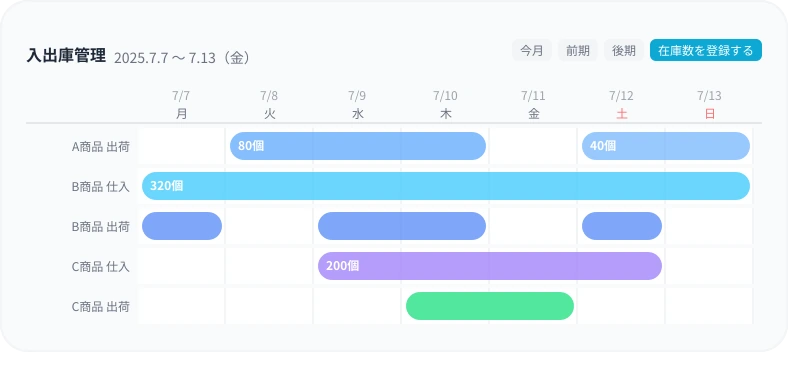Click the 7/12 土 column header
This screenshot has width=788, height=368.
(x=622, y=105)
